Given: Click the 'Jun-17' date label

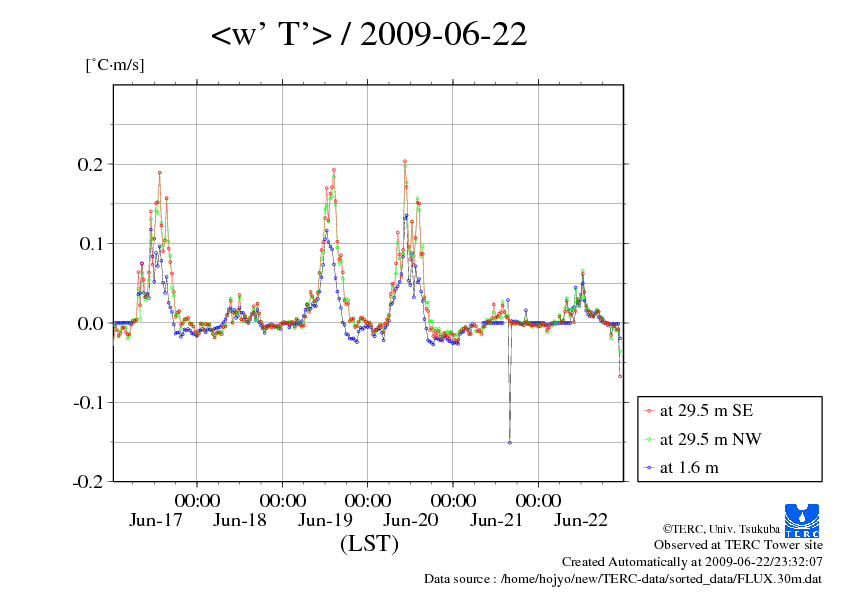Looking at the screenshot, I should point(156,520).
